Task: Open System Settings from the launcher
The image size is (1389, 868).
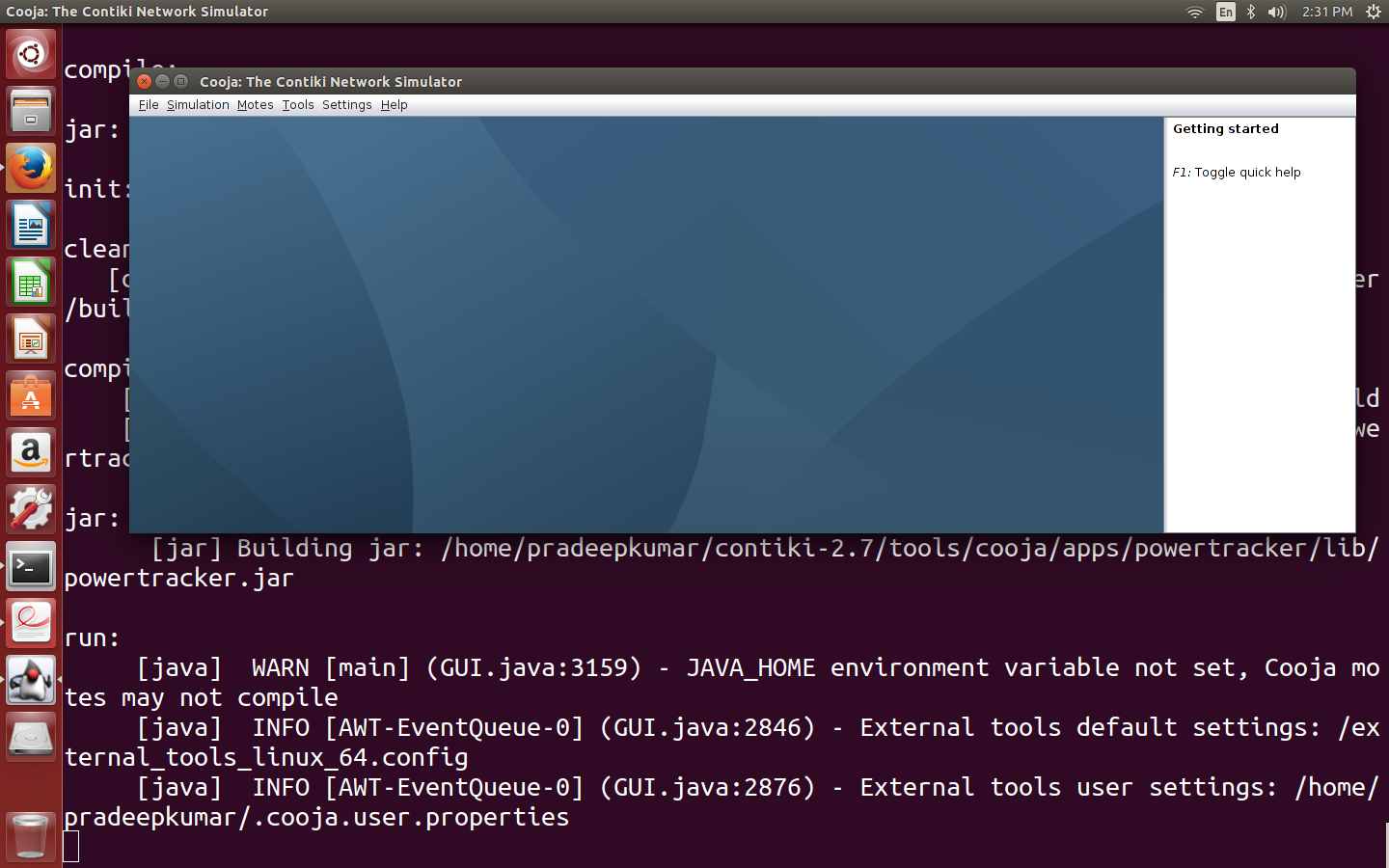Action: (x=31, y=509)
